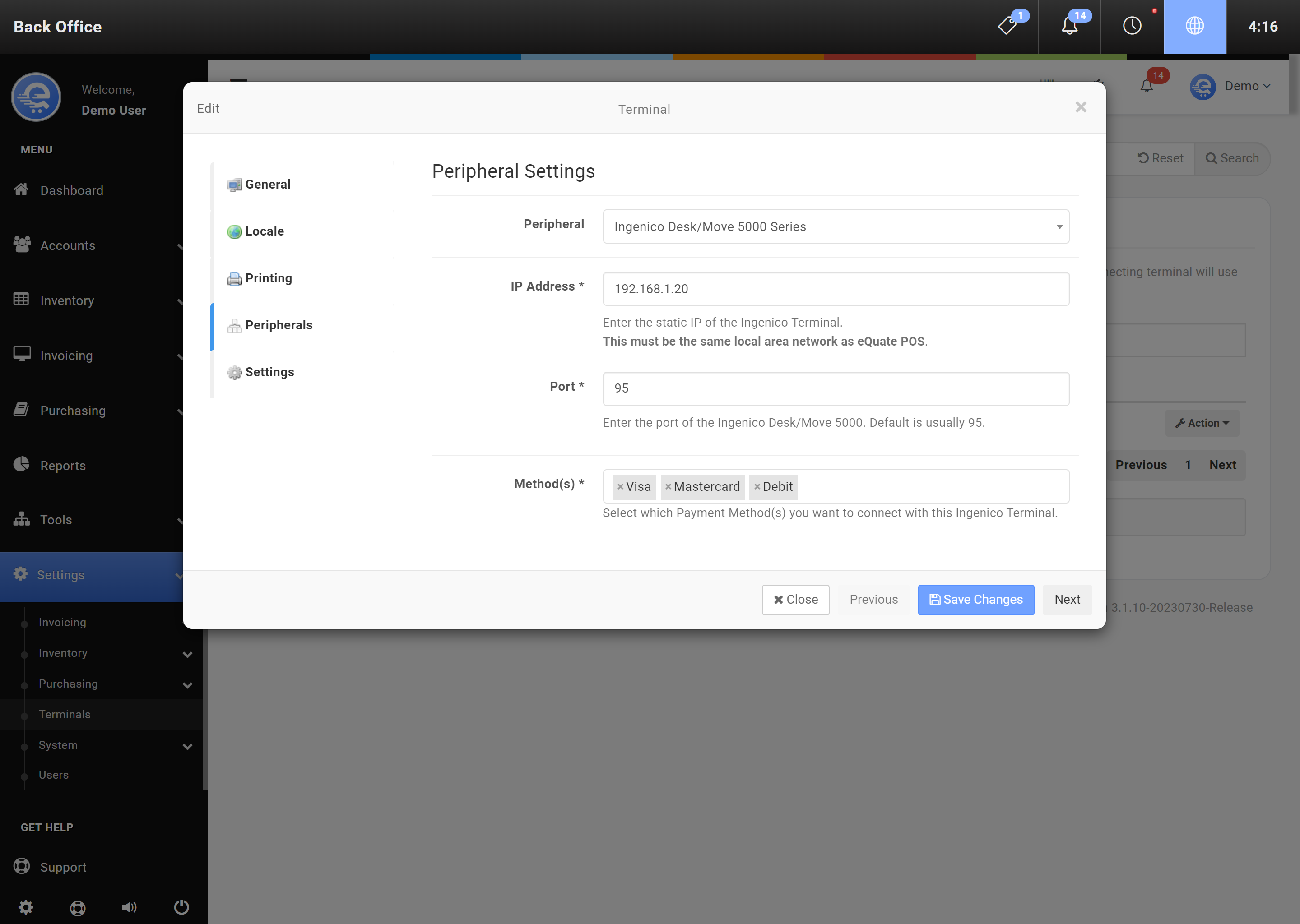Image resolution: width=1300 pixels, height=924 pixels.
Task: Click the price tag icon in top bar
Action: pos(1008,26)
